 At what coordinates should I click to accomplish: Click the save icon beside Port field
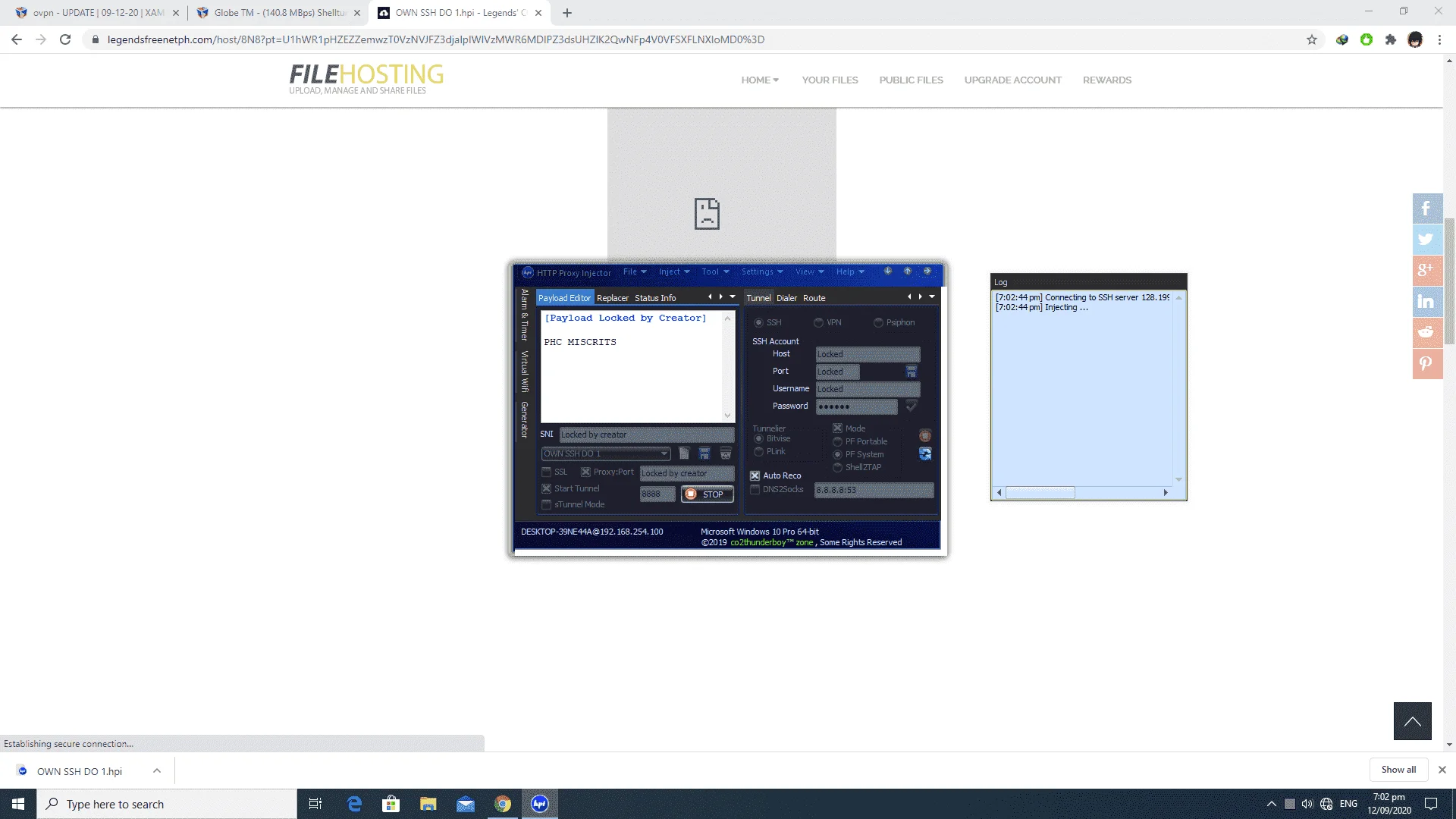pos(912,372)
